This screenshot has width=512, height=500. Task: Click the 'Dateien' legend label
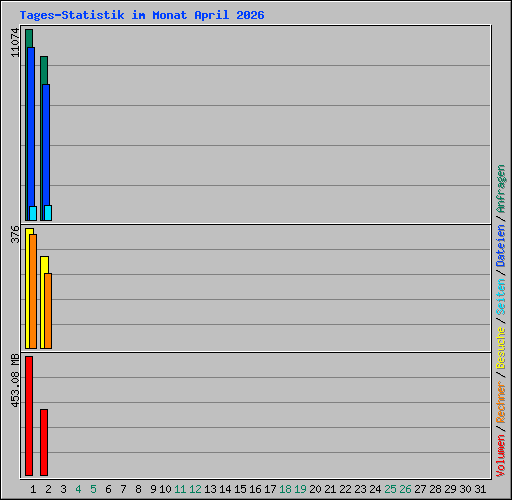[x=501, y=246]
